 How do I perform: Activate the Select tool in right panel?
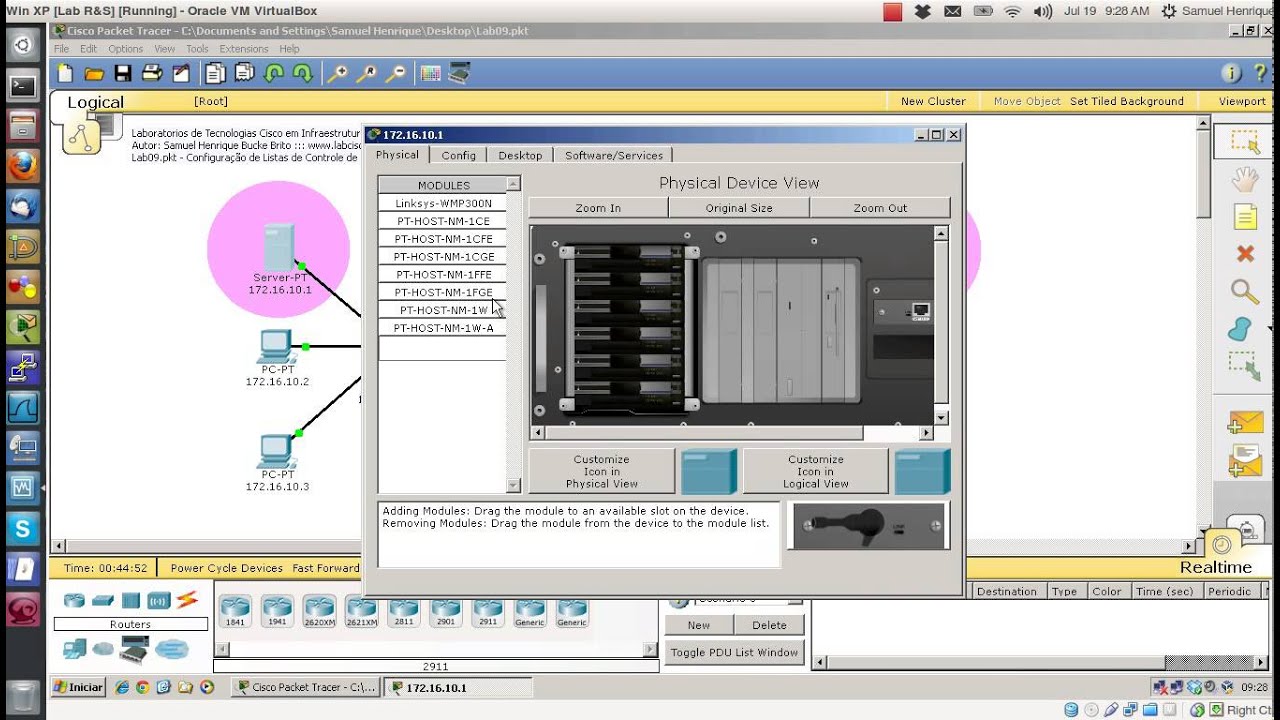tap(1245, 141)
